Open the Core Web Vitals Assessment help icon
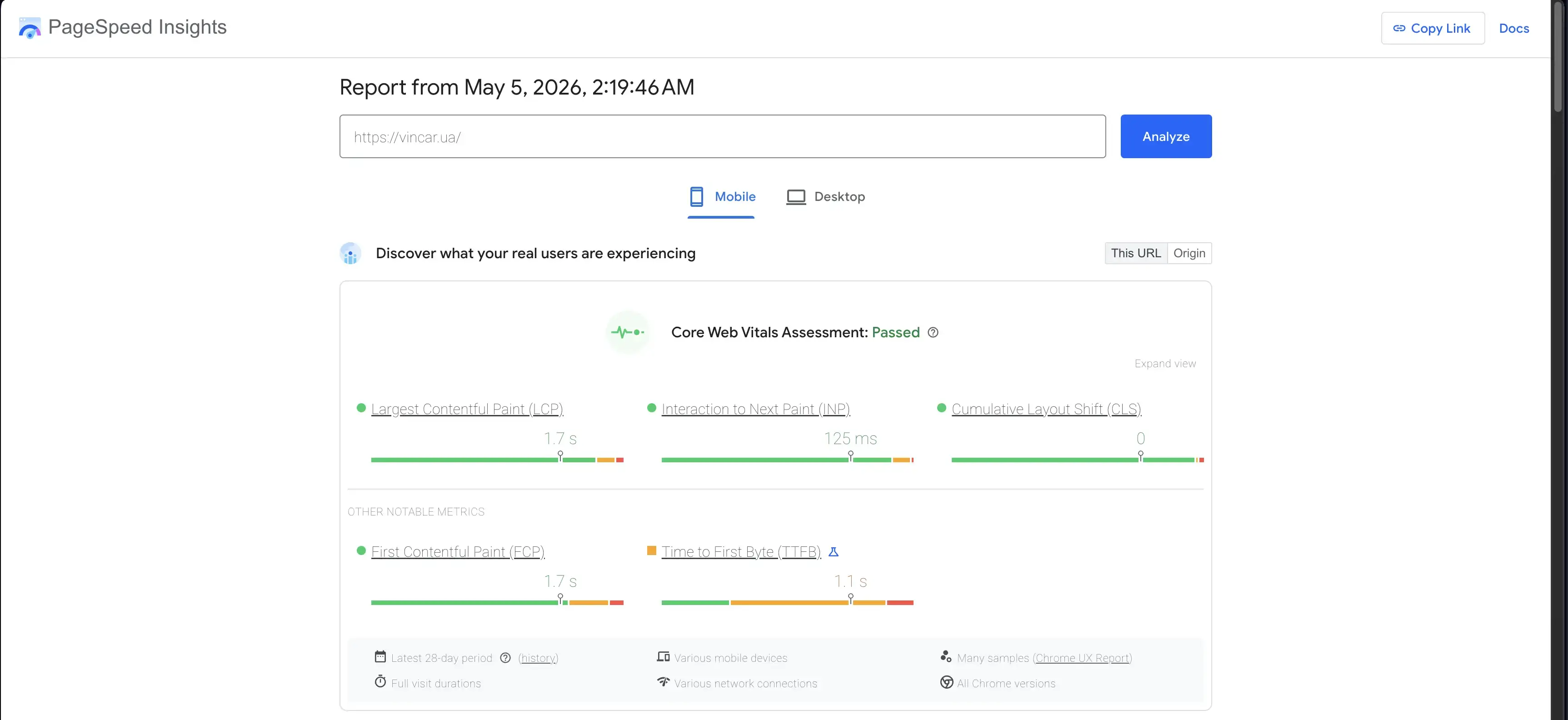Viewport: 1568px width, 720px height. click(933, 332)
